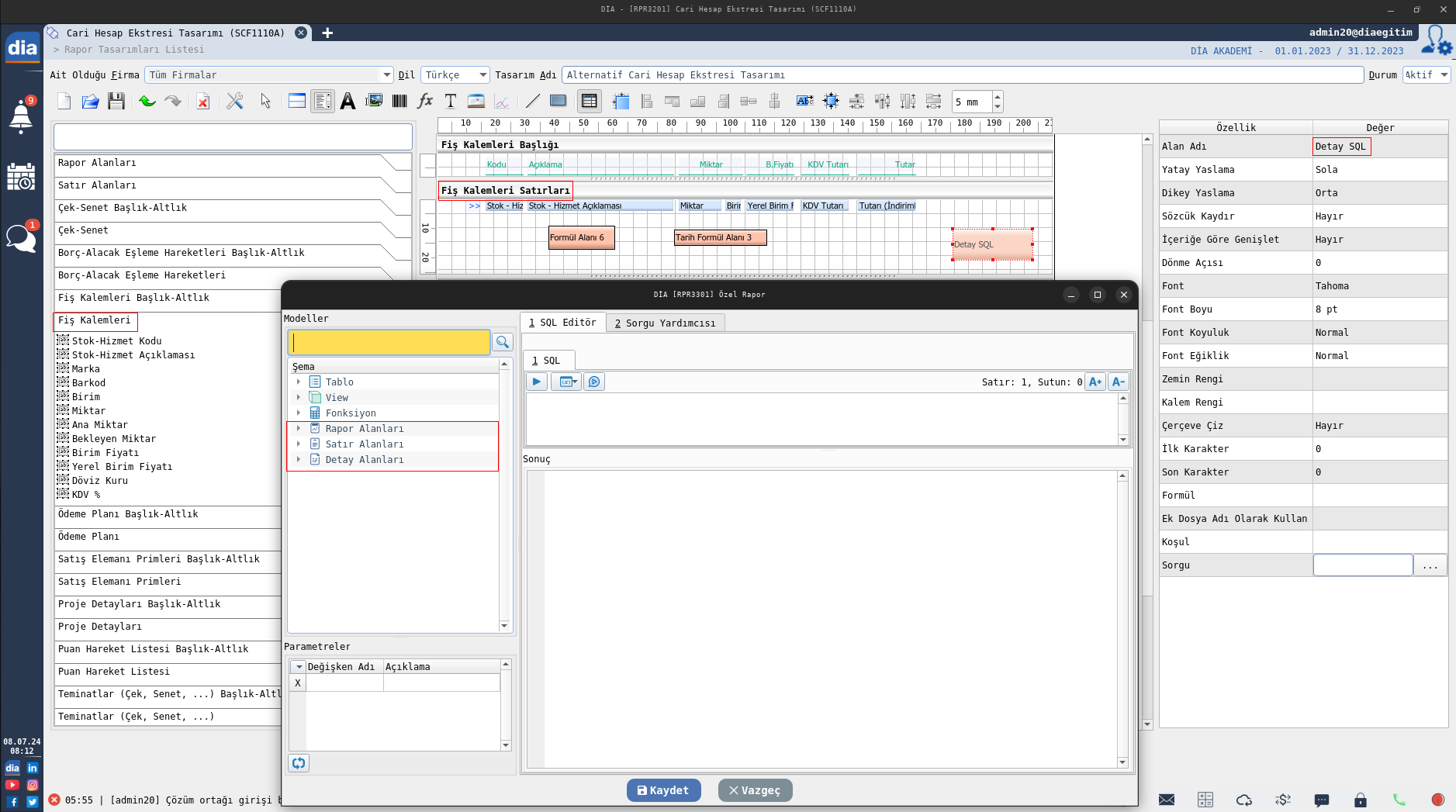
Task: Select the Fiş Kalemleri Başlık-Altlık section
Action: [x=133, y=298]
